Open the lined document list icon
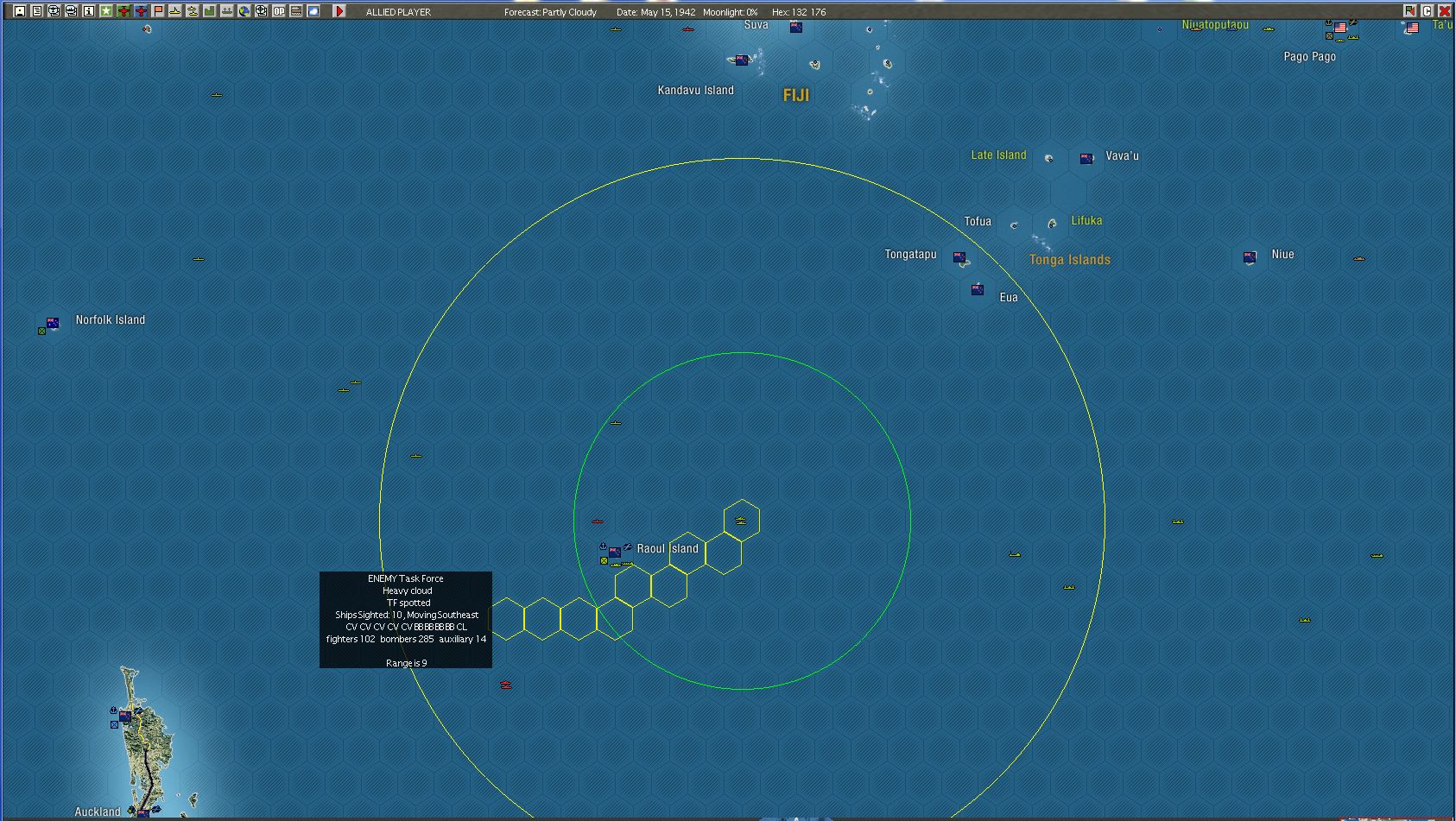Screen dimensions: 1456x821 (x=37, y=11)
